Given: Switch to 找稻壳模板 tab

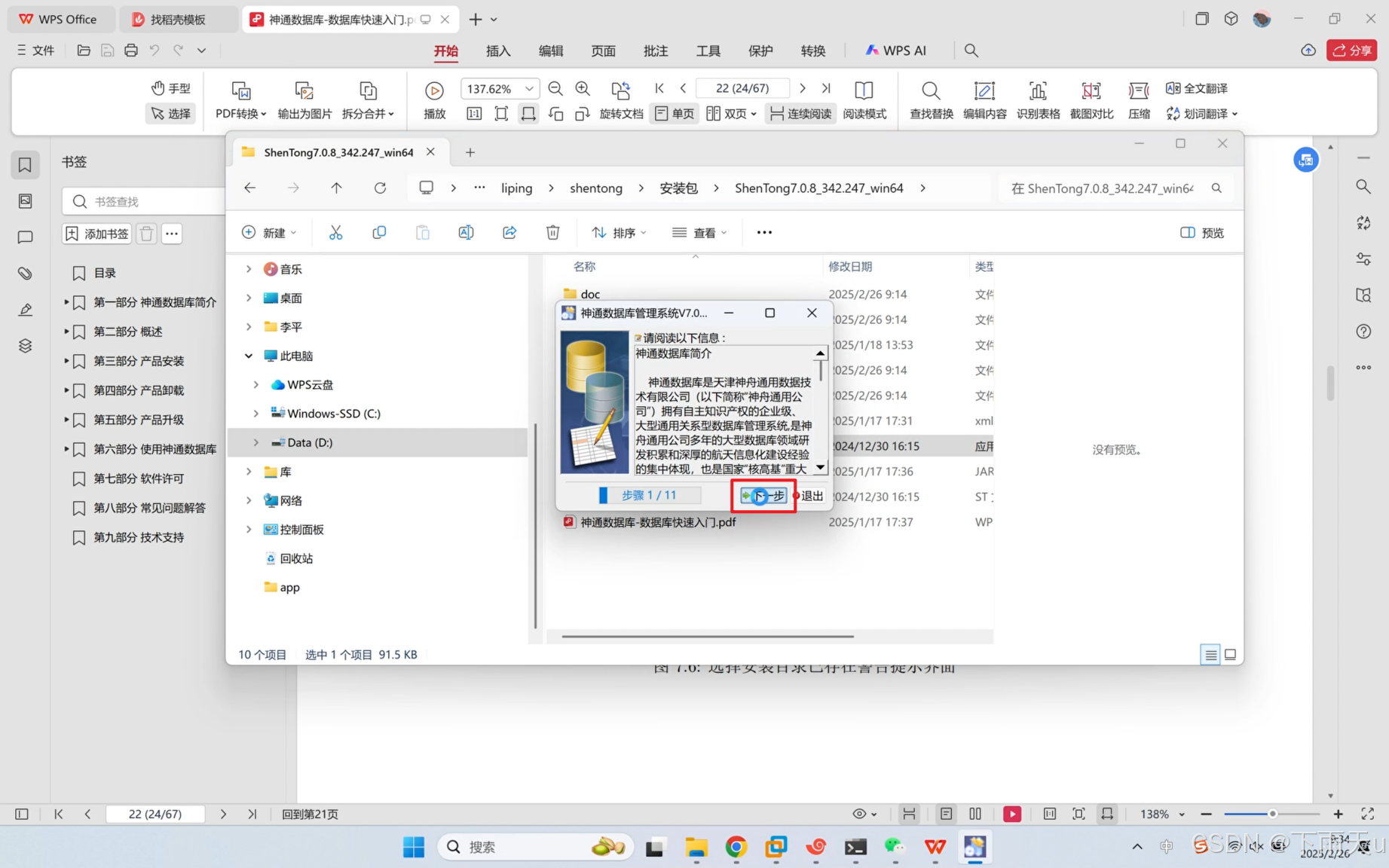Looking at the screenshot, I should click(x=179, y=20).
